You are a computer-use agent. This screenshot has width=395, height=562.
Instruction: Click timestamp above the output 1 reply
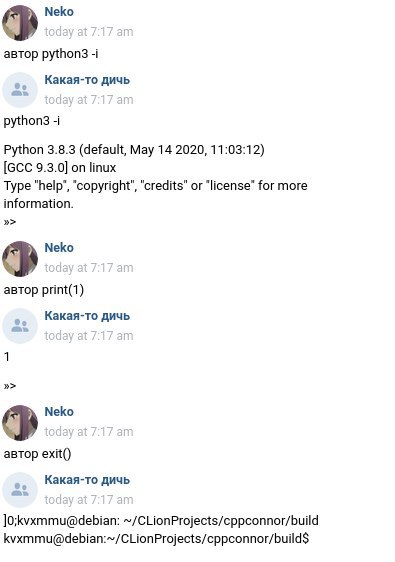coord(89,336)
